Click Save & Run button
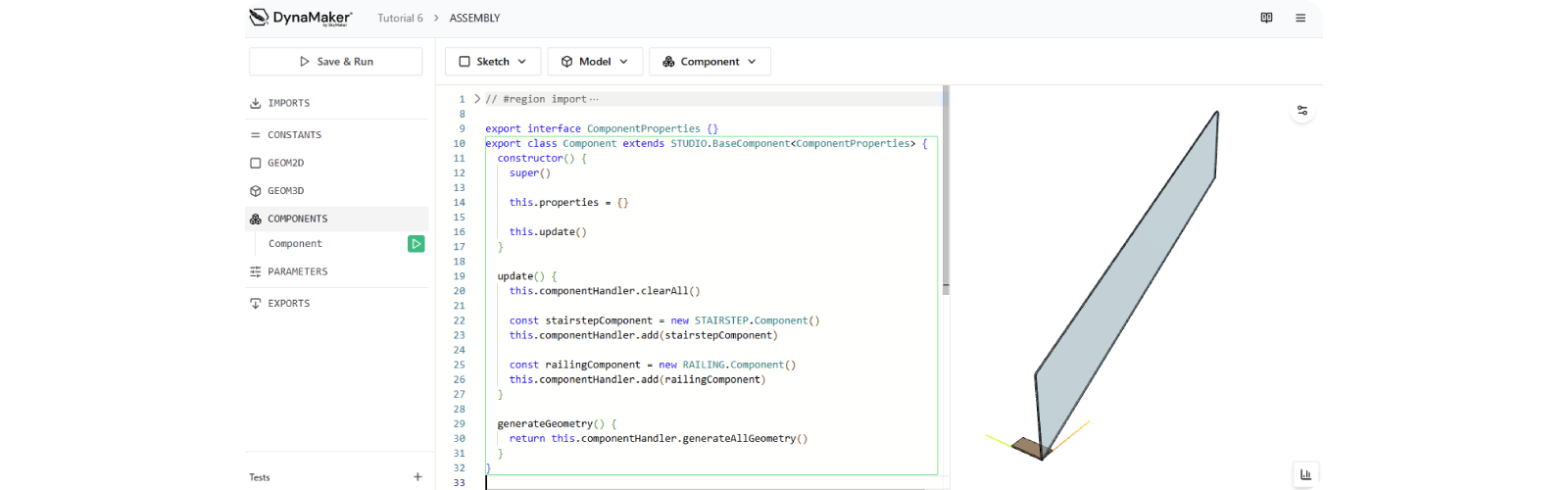This screenshot has width=1568, height=490. (x=336, y=62)
